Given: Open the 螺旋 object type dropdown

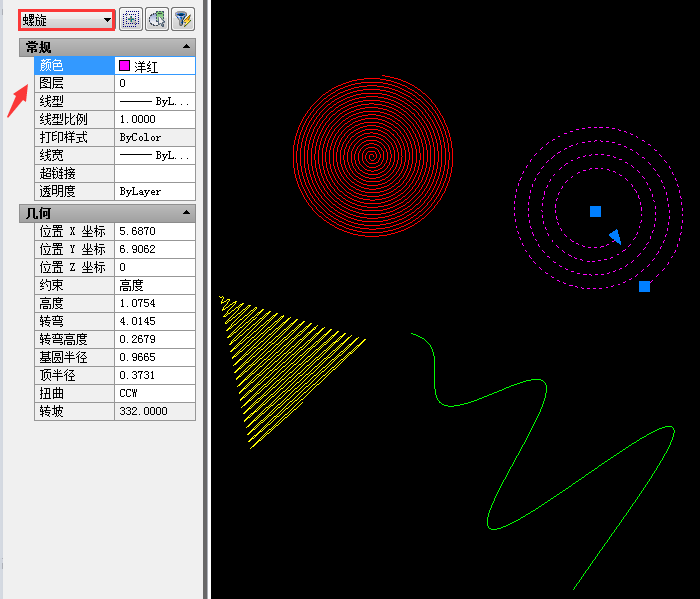Looking at the screenshot, I should tap(67, 20).
